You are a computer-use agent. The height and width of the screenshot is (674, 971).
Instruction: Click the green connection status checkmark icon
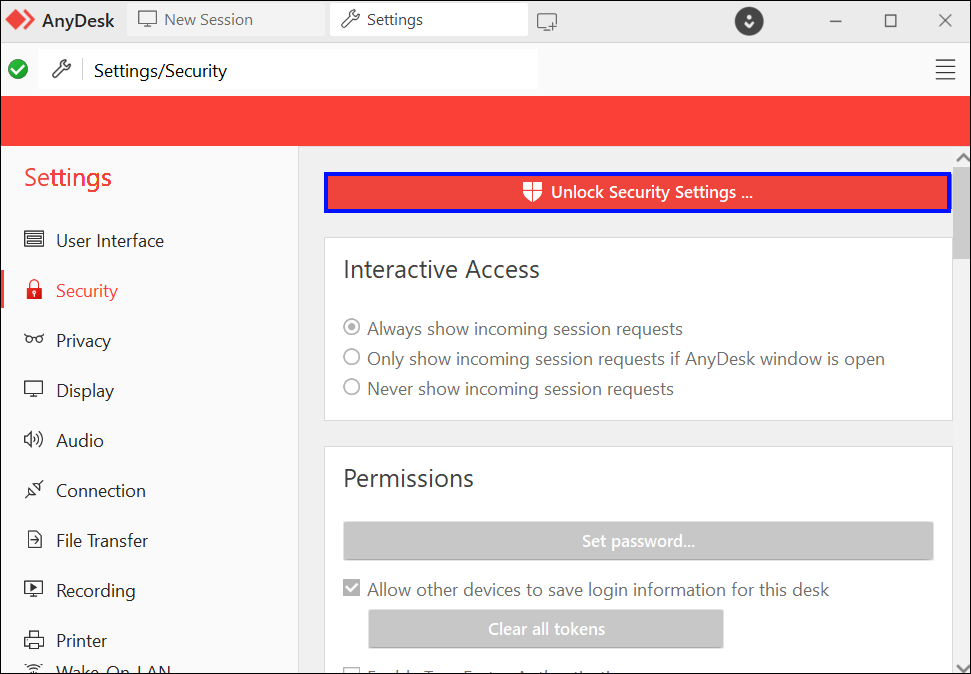[x=18, y=69]
